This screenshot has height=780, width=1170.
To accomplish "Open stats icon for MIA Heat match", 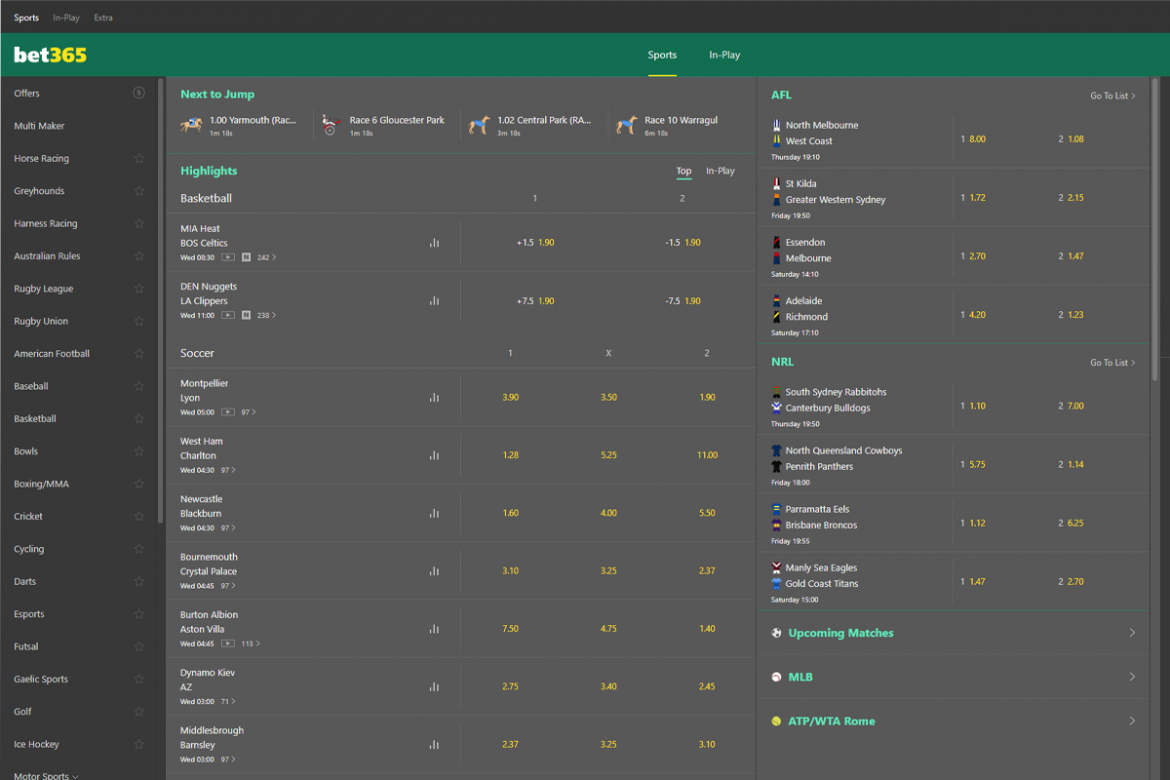I will 434,243.
